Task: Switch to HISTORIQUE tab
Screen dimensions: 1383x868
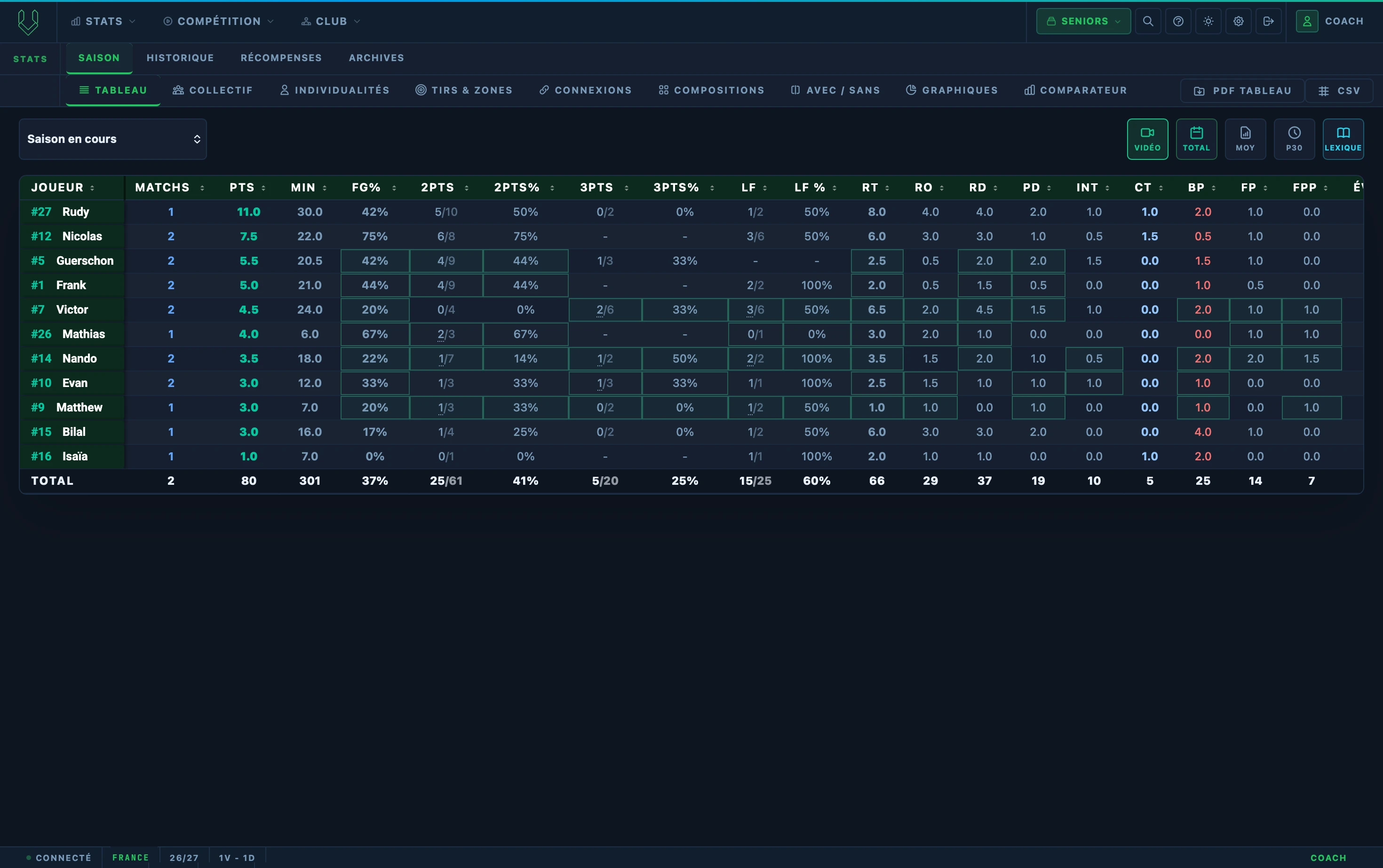Action: coord(180,58)
